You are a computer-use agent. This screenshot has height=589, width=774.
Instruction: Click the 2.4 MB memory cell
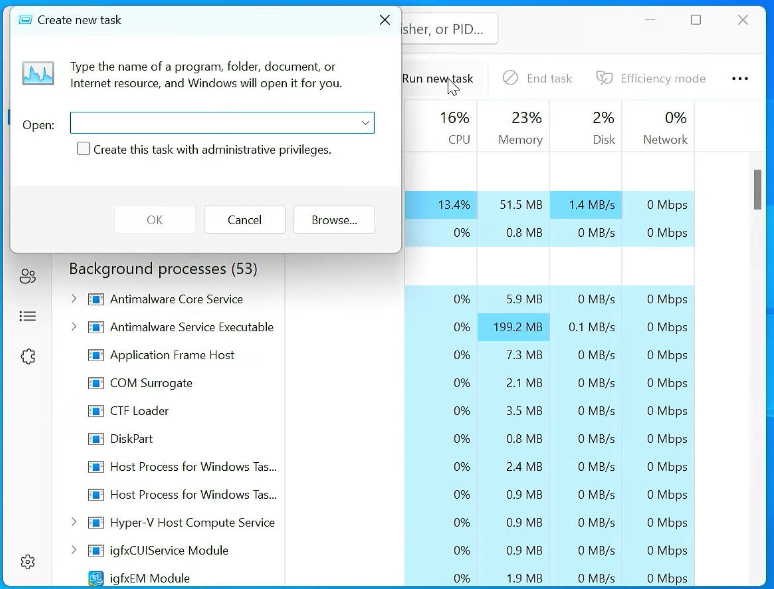[x=513, y=467]
